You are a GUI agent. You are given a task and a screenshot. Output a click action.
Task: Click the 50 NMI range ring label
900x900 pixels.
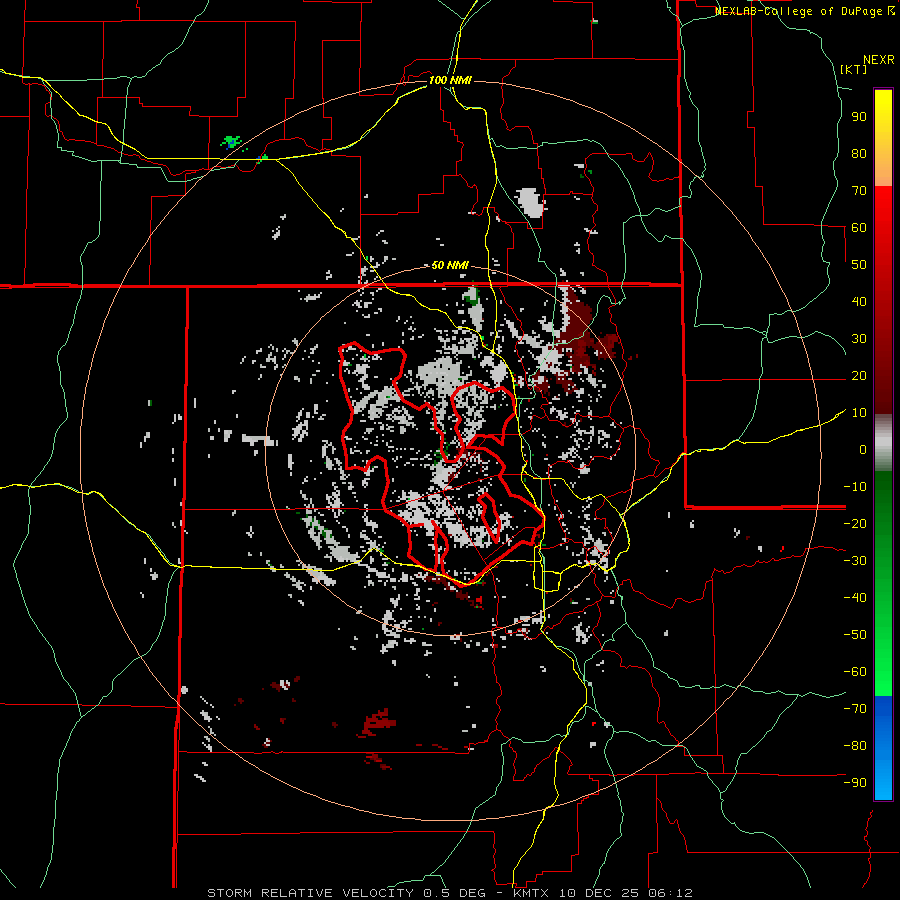tap(450, 265)
